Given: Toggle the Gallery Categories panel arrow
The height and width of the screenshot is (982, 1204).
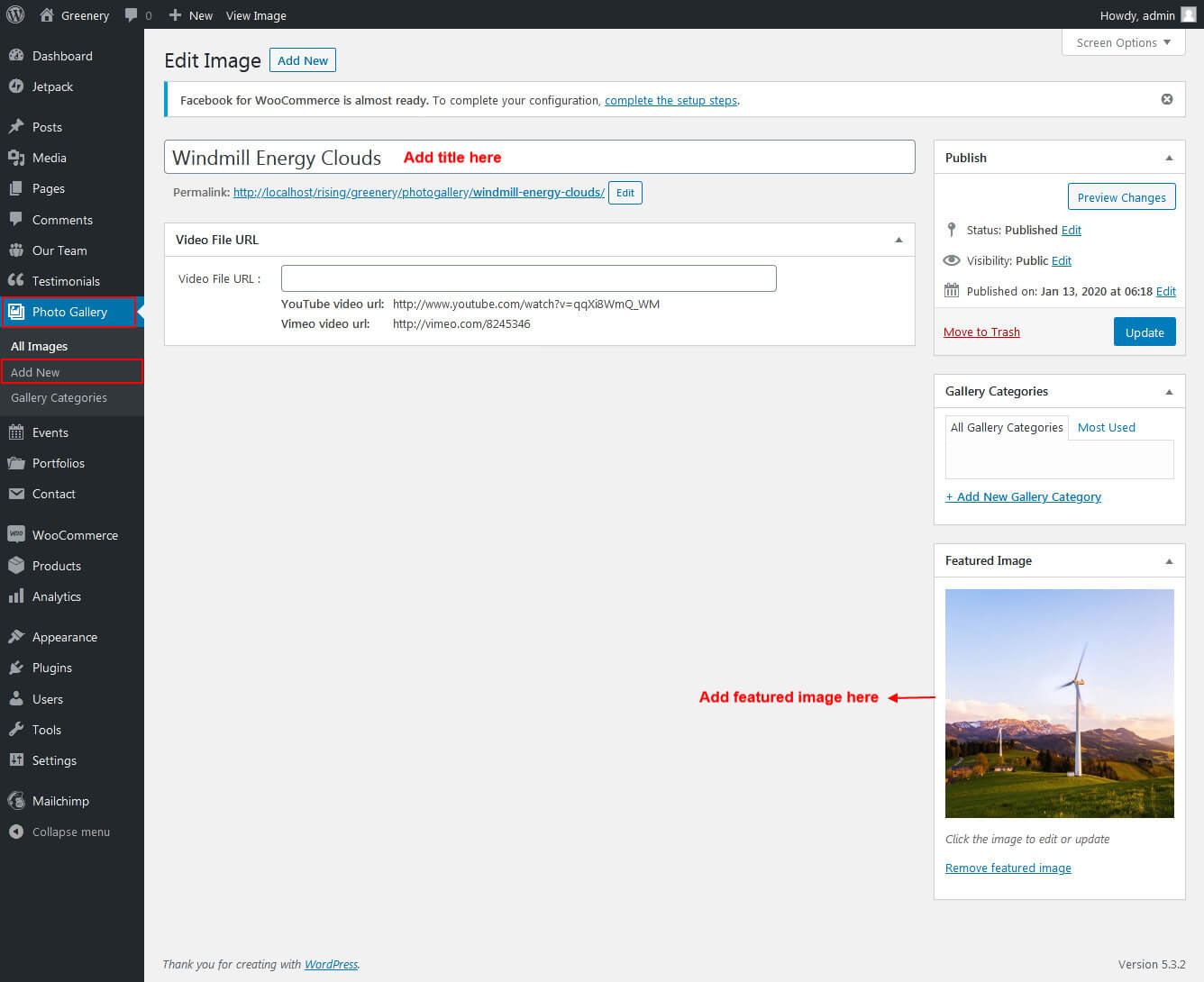Looking at the screenshot, I should [1169, 392].
